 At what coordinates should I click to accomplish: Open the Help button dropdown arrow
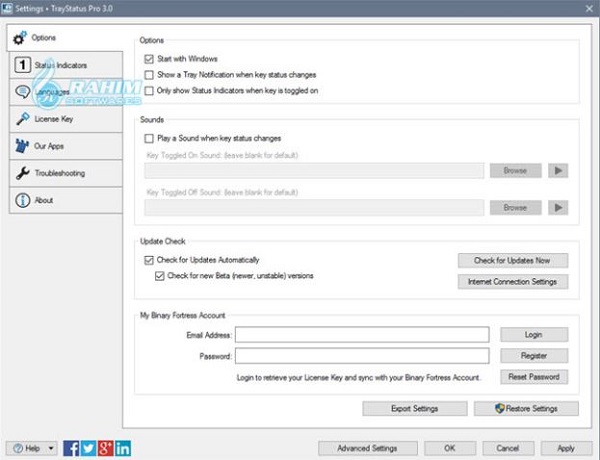(51, 448)
